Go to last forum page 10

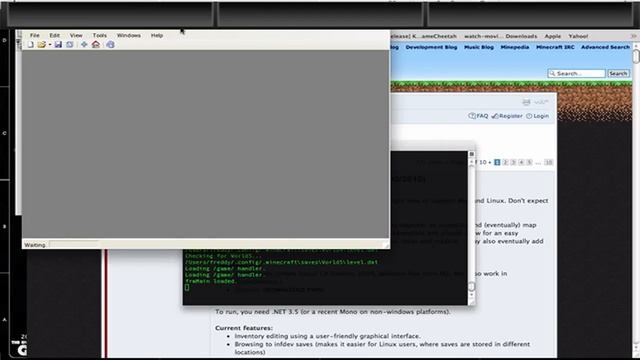click(x=549, y=162)
